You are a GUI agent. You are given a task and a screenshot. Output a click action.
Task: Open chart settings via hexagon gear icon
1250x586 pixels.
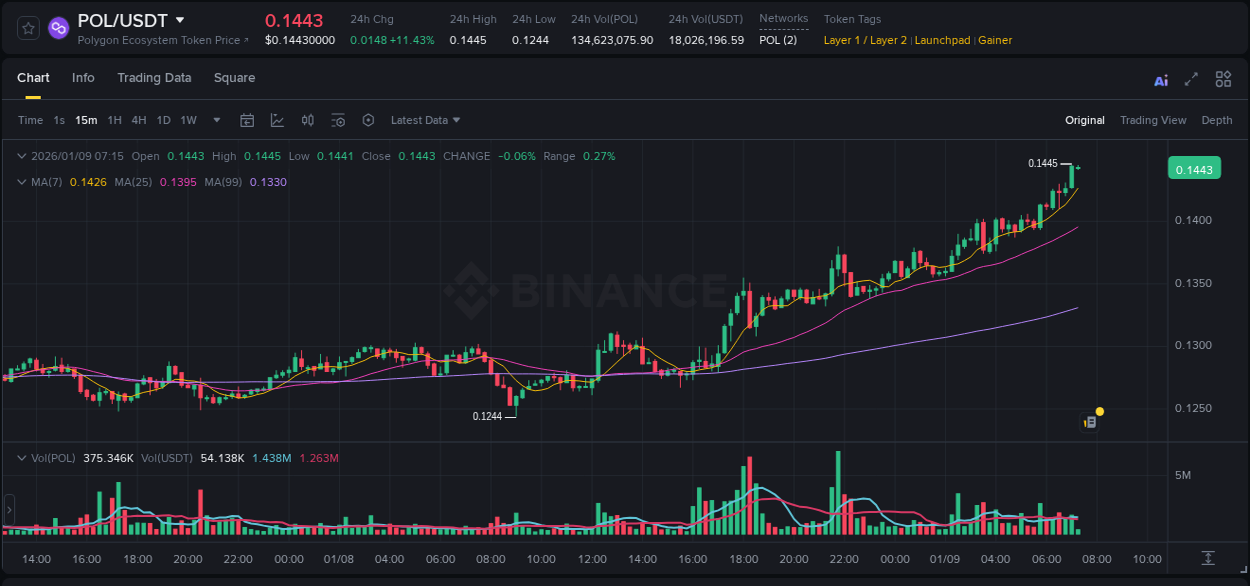(x=368, y=120)
